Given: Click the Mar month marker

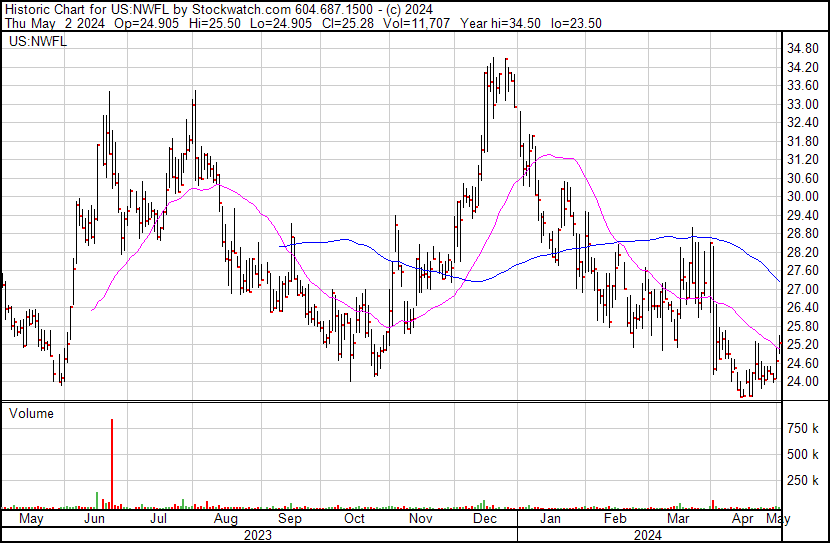Looking at the screenshot, I should tap(678, 520).
